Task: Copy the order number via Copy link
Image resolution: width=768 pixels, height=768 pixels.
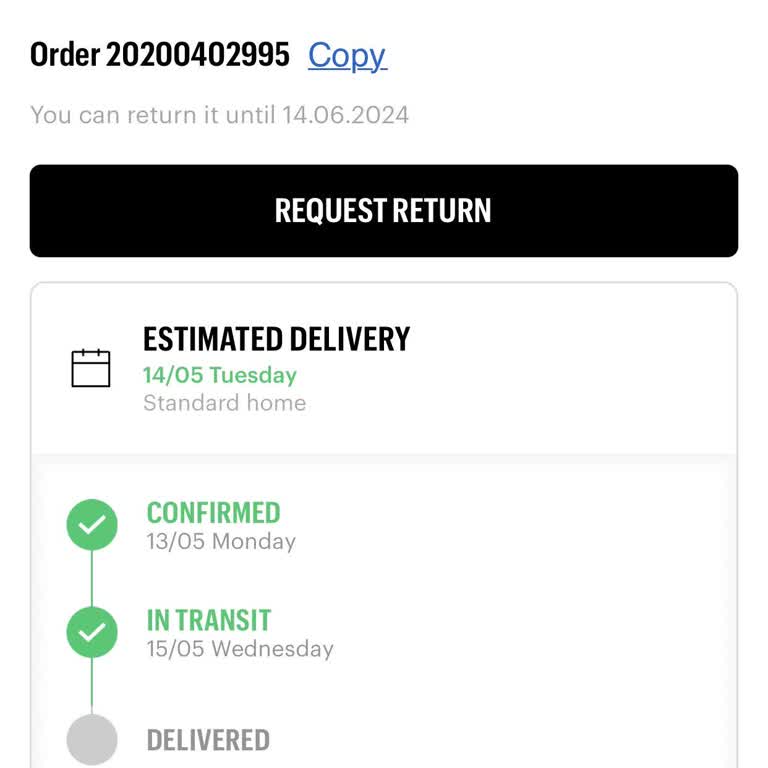Action: tap(346, 55)
